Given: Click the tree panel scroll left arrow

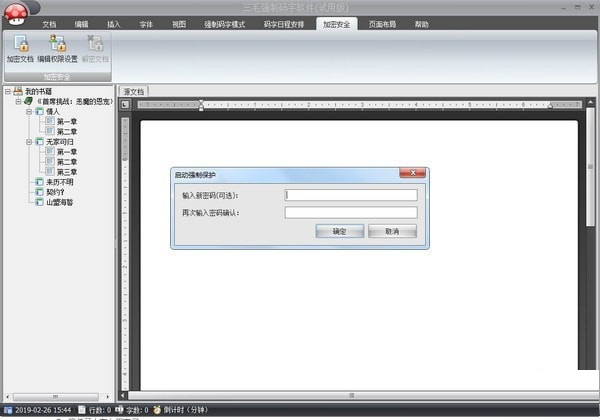Looking at the screenshot, I should point(8,397).
